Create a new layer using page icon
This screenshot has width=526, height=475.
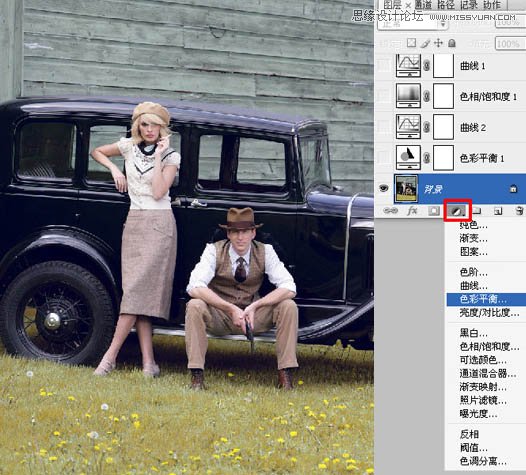coord(498,211)
